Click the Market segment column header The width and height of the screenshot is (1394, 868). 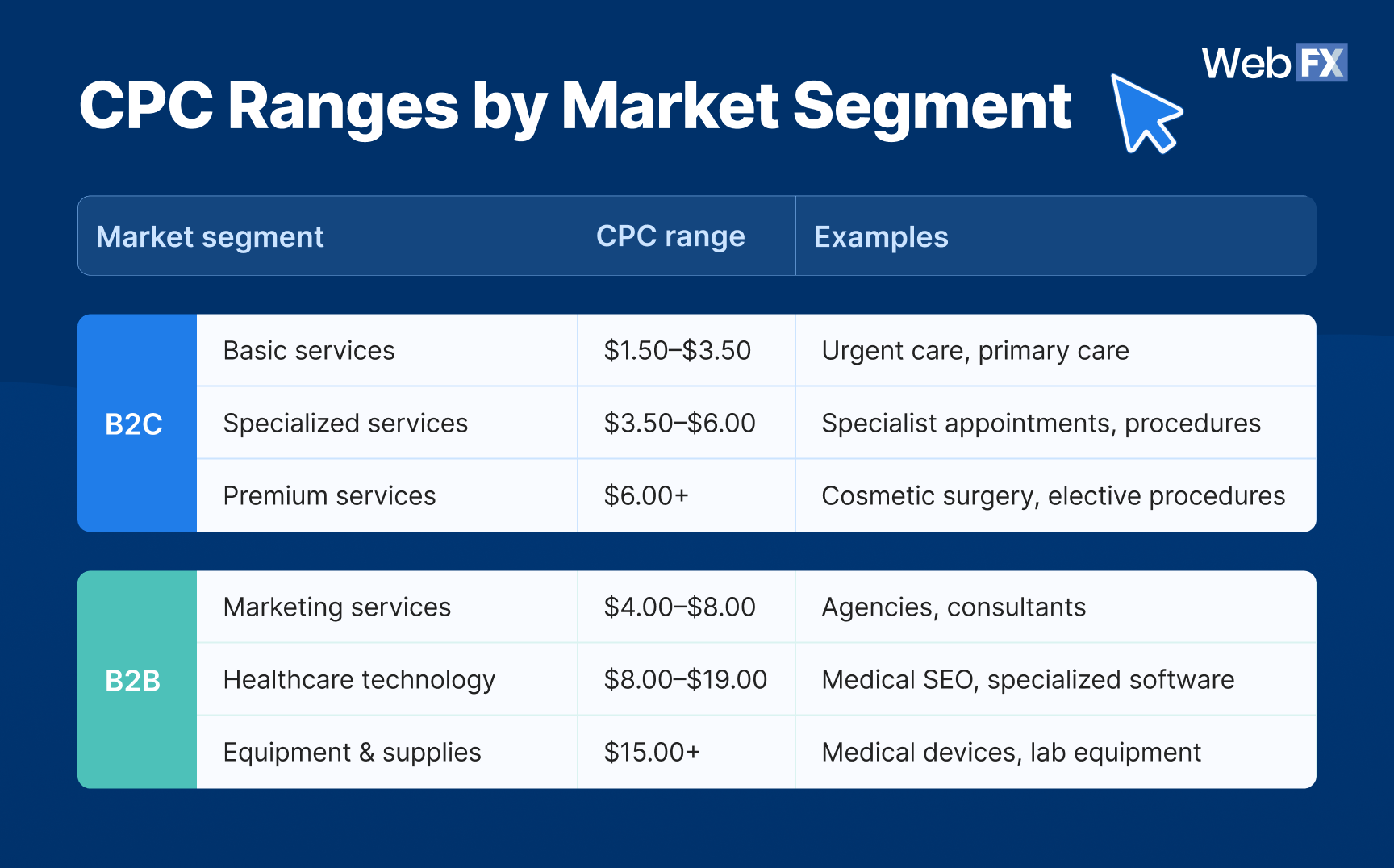[x=210, y=236]
